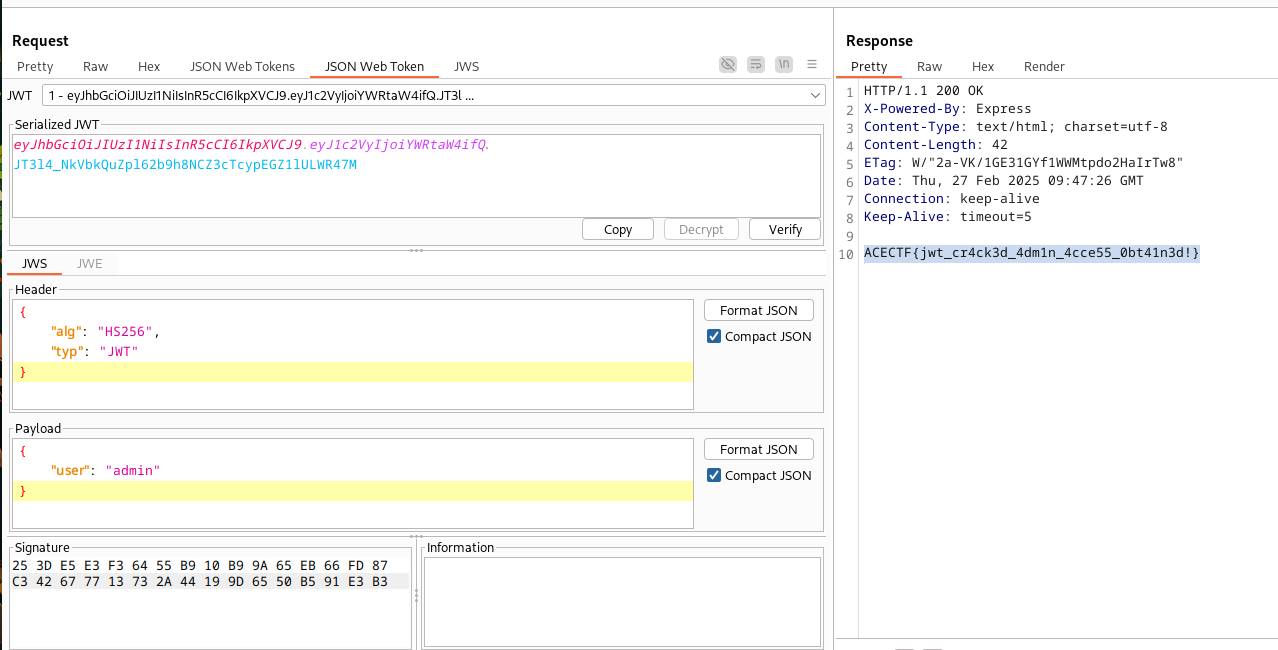Click the Copy button for serialized JWT
The width and height of the screenshot is (1278, 650).
pyautogui.click(x=618, y=229)
